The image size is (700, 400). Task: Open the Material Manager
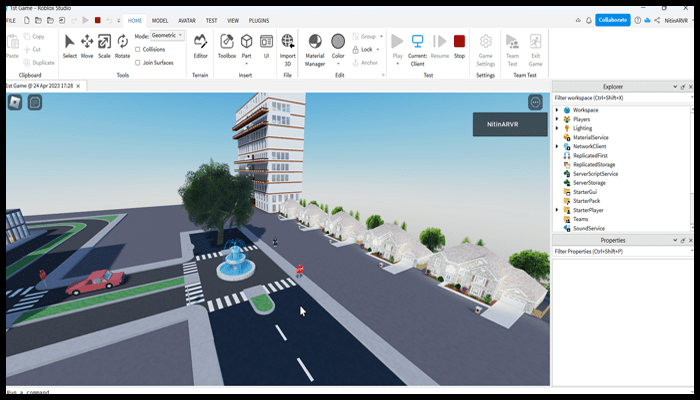pos(315,50)
